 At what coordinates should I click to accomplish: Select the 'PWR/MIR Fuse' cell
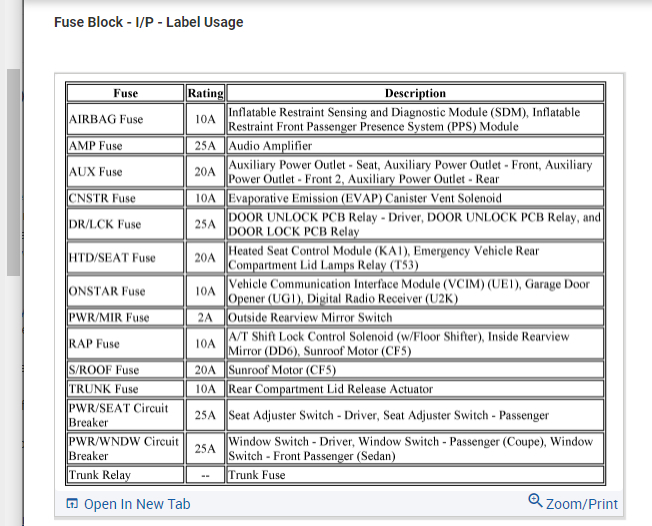point(125,317)
